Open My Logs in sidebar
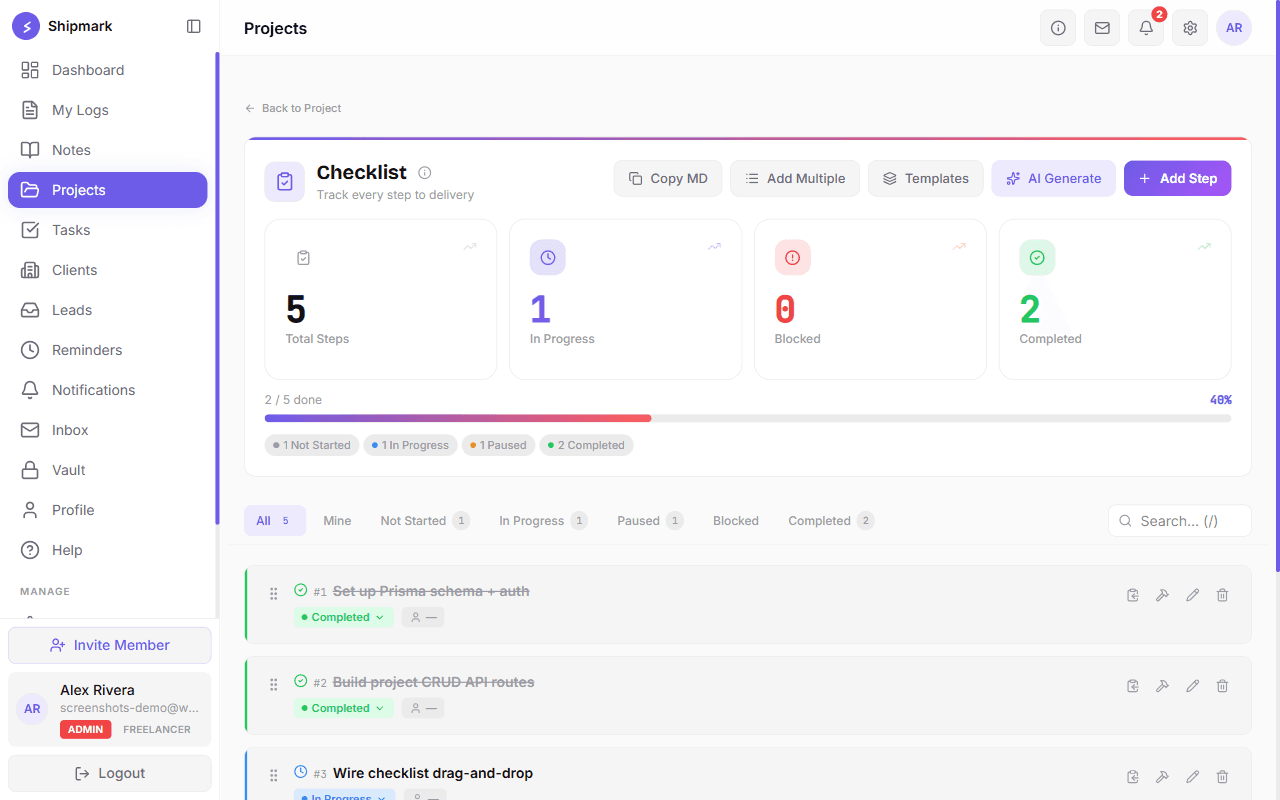1280x800 pixels. tap(108, 110)
